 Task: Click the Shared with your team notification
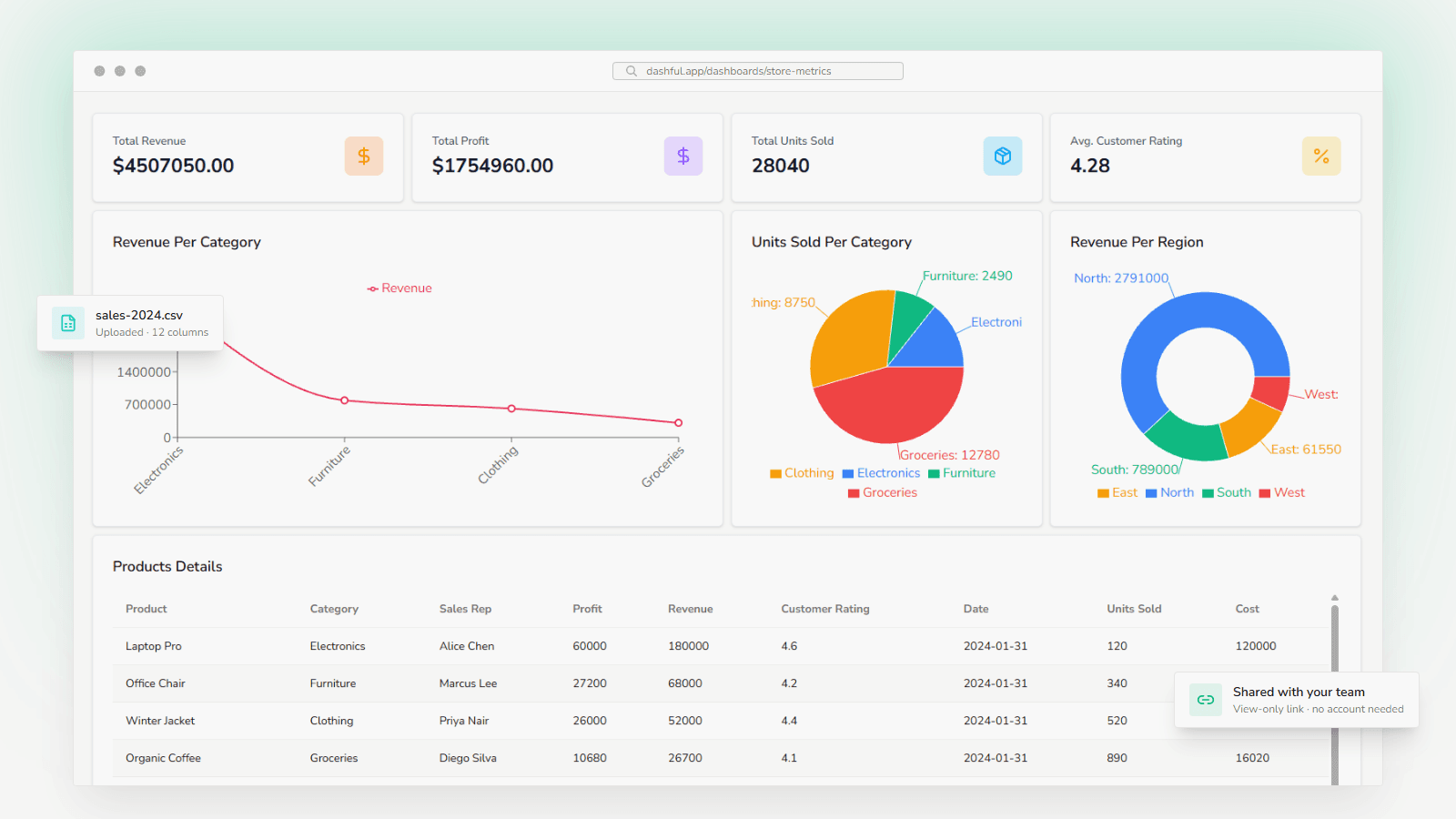pyautogui.click(x=1297, y=700)
